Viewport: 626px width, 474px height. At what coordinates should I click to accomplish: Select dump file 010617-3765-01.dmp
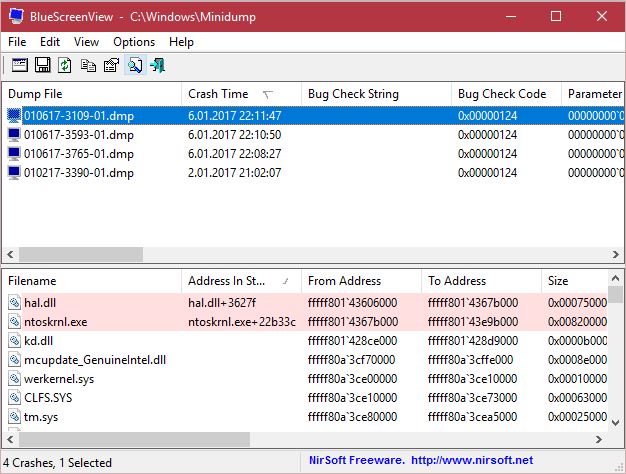coord(79,154)
